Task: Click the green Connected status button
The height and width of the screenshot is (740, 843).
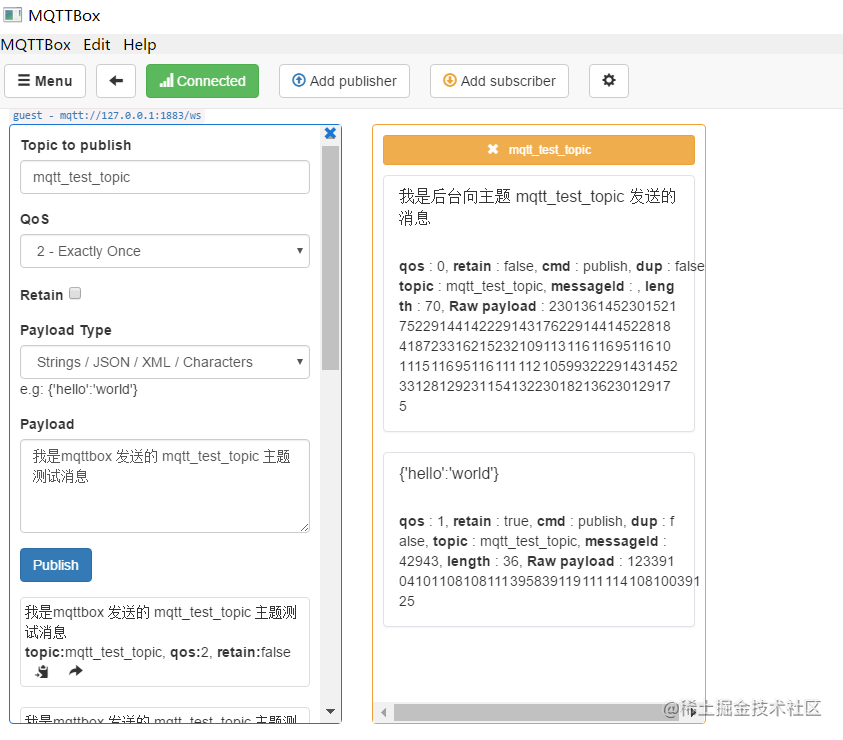Action: pos(202,81)
